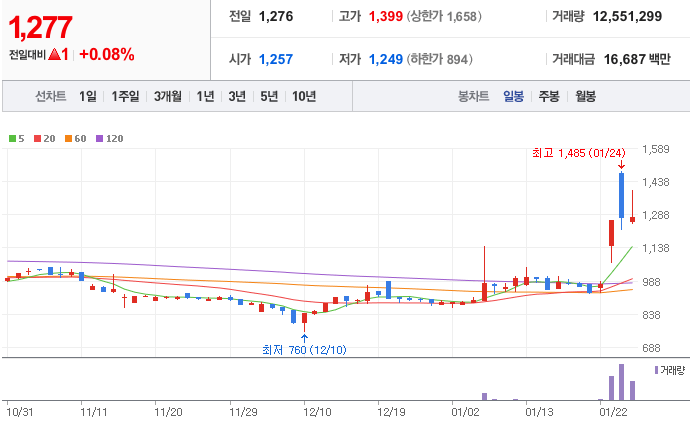The width and height of the screenshot is (690, 422).
Task: Click the orange 60-day moving average legend
Action: tap(76, 139)
